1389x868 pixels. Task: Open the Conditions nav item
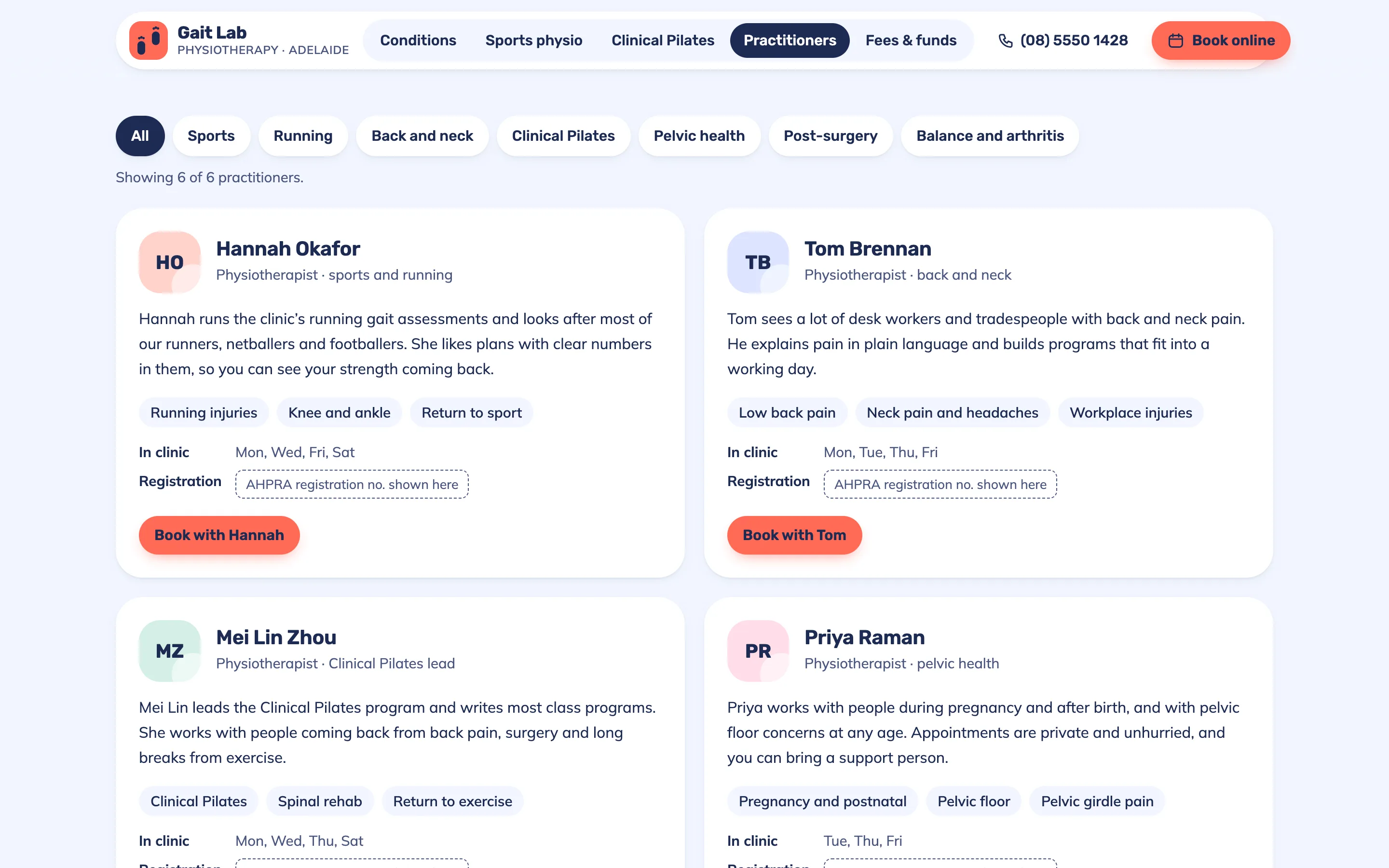[x=418, y=41]
